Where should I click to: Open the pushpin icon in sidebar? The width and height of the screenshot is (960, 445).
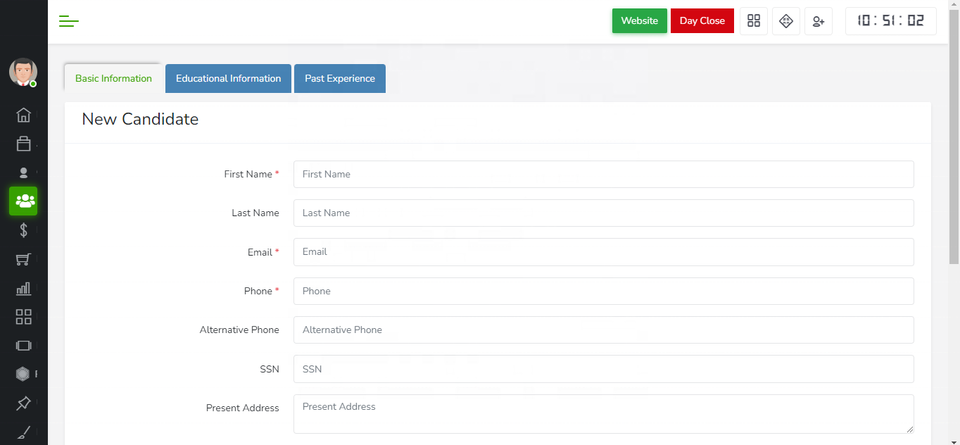(x=23, y=403)
